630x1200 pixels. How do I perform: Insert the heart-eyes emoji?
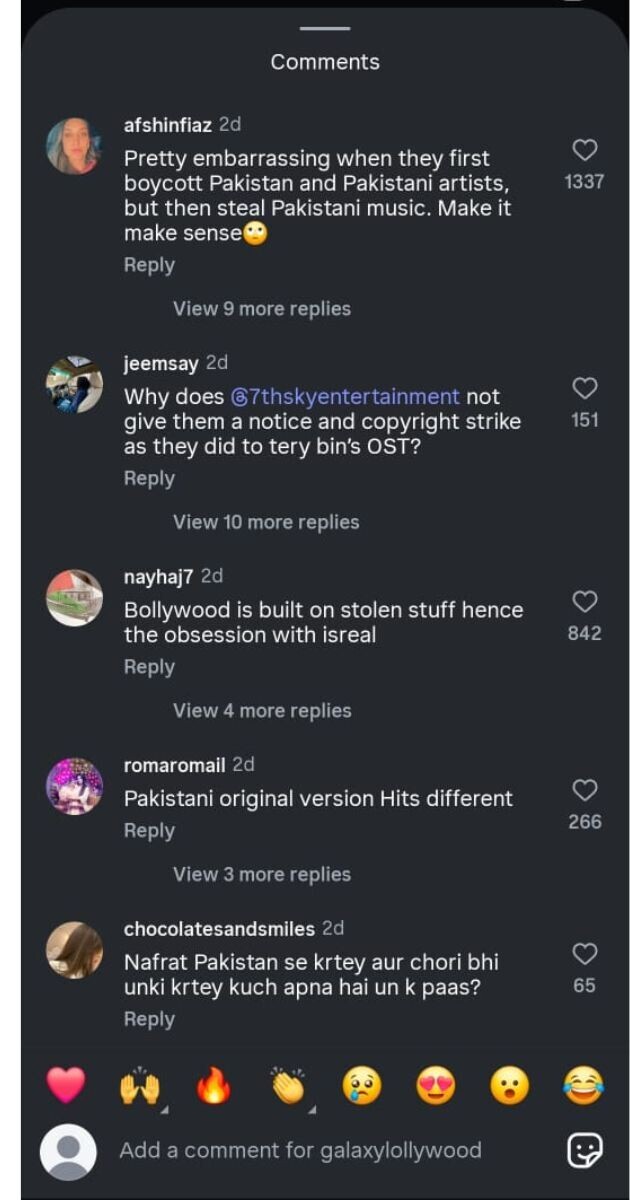[435, 1085]
